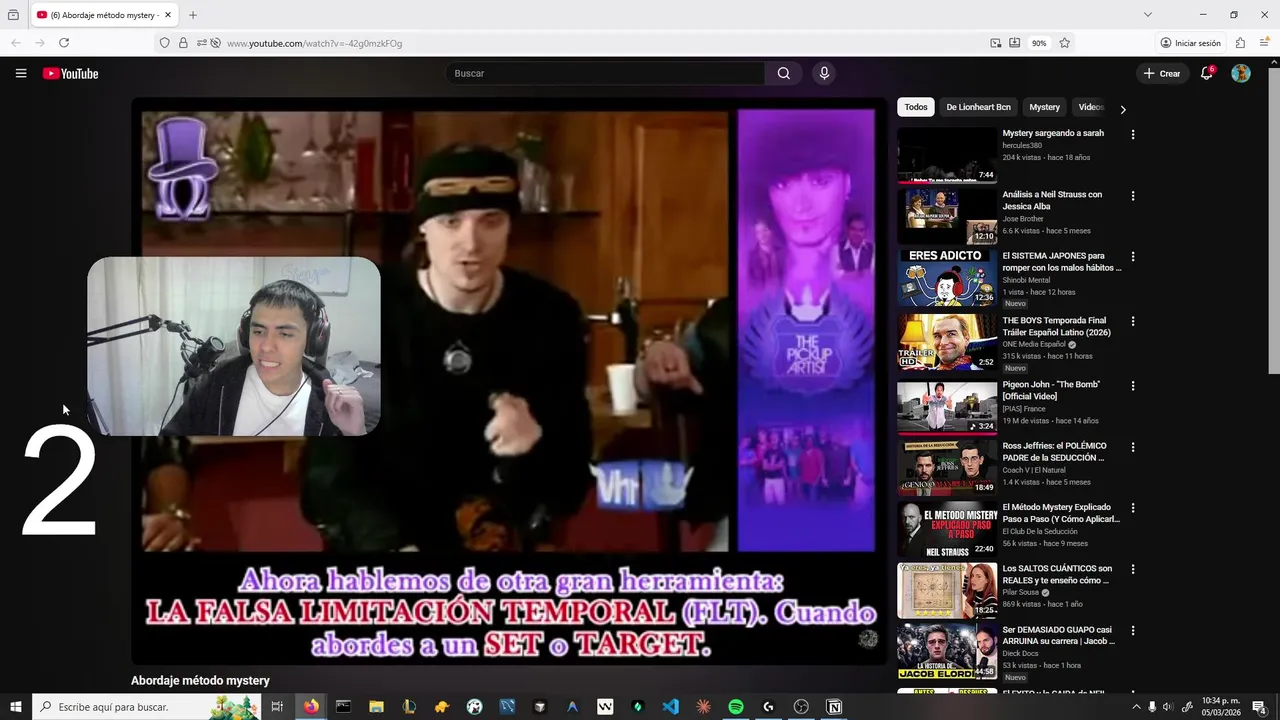This screenshot has width=1280, height=720.
Task: Open Windows notification center
Action: pyautogui.click(x=1259, y=707)
